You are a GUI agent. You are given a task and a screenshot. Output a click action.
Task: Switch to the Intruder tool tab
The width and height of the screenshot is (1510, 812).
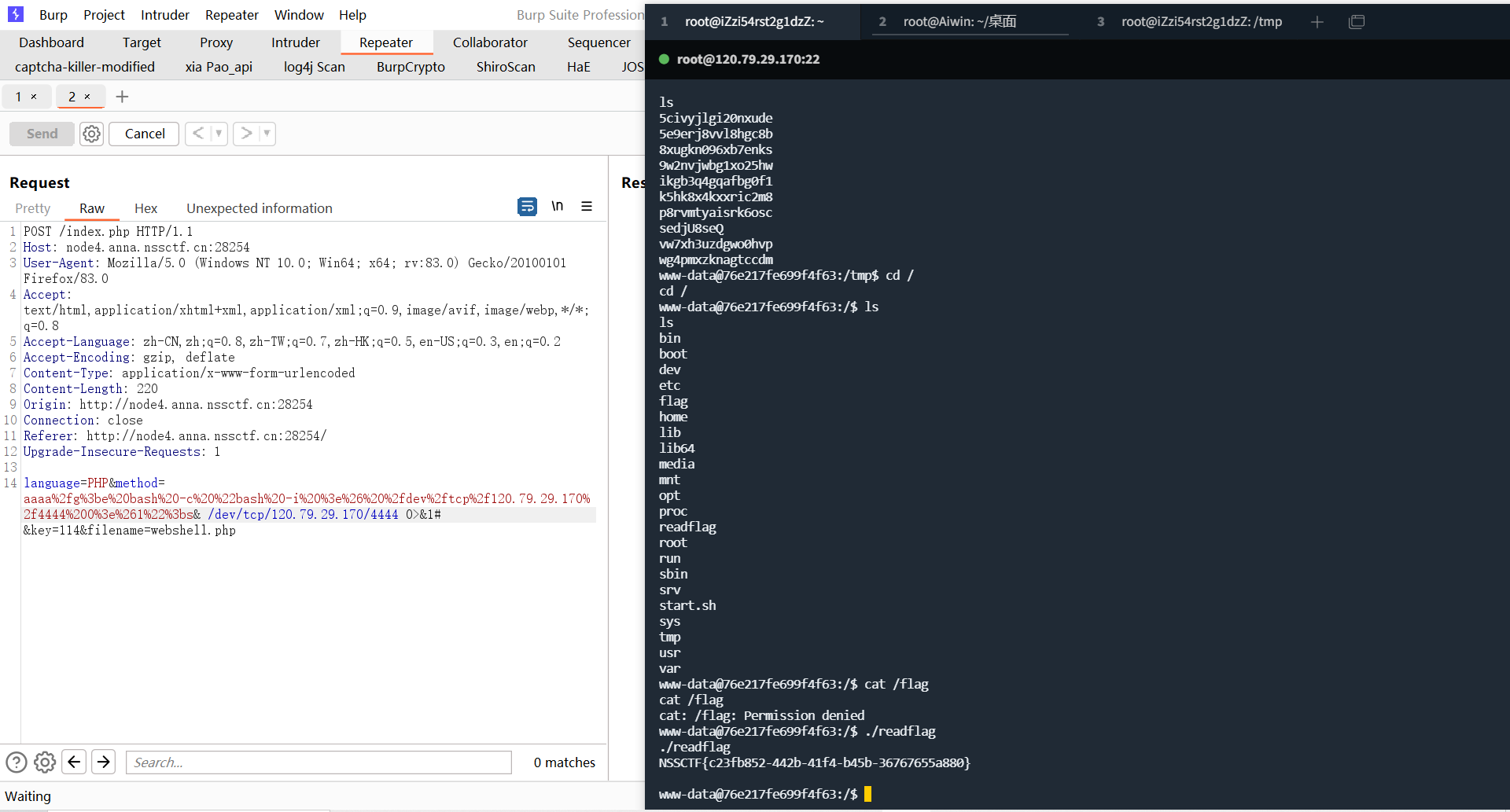[296, 42]
